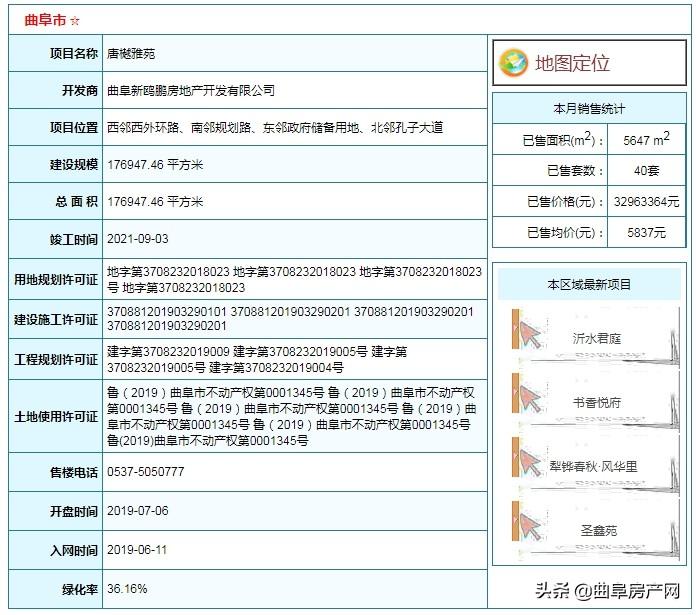Click average price value 5837元
Viewport: 696px width, 615px height.
pos(647,233)
